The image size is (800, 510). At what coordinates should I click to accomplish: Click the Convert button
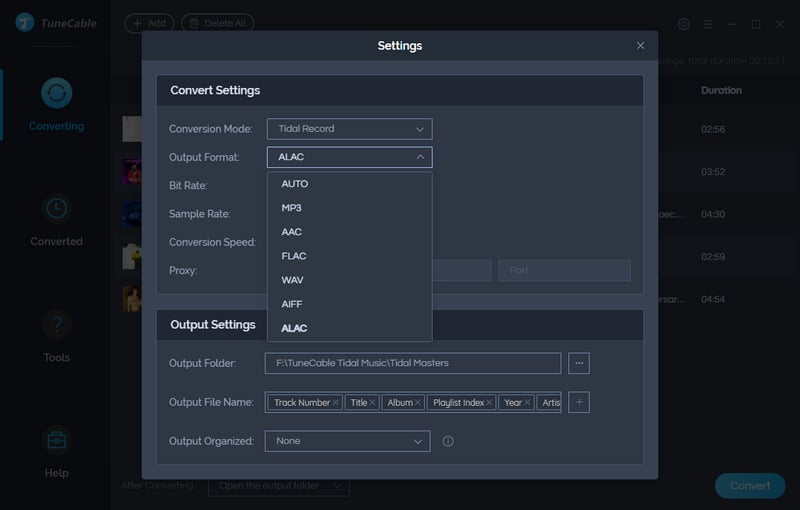tap(750, 486)
